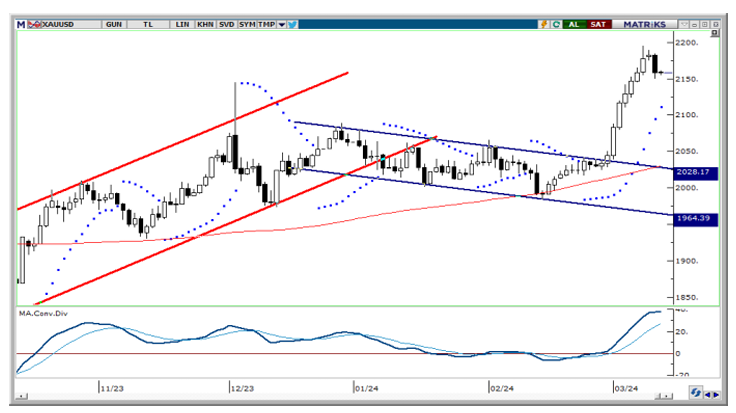Open the TL currency selector
Viewport: 736px width, 413px height.
[148, 23]
